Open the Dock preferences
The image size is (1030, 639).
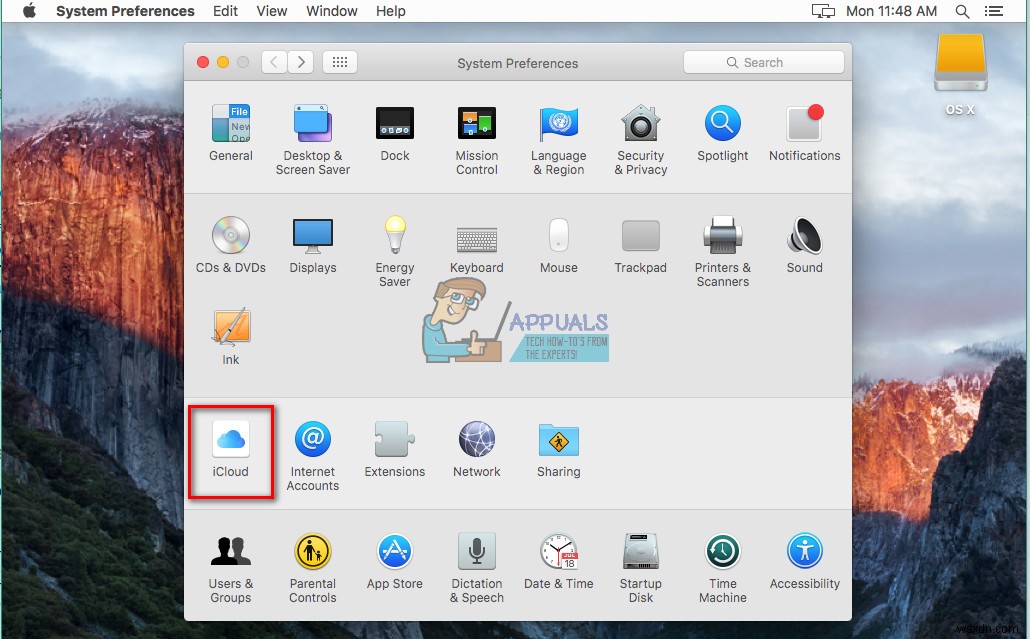[x=394, y=124]
